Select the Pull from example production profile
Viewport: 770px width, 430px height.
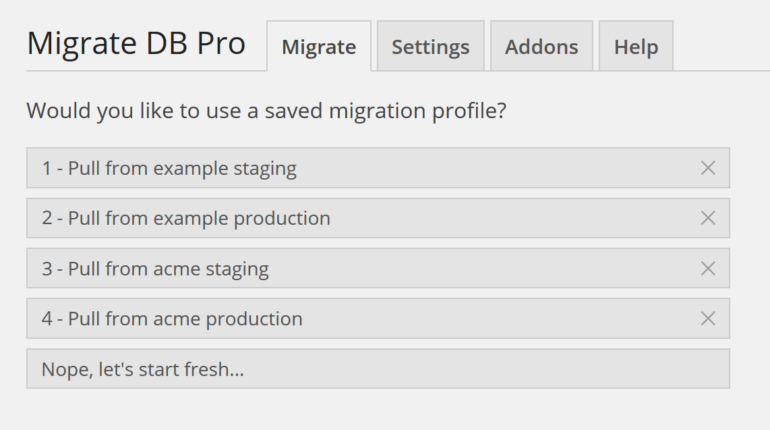pyautogui.click(x=186, y=218)
